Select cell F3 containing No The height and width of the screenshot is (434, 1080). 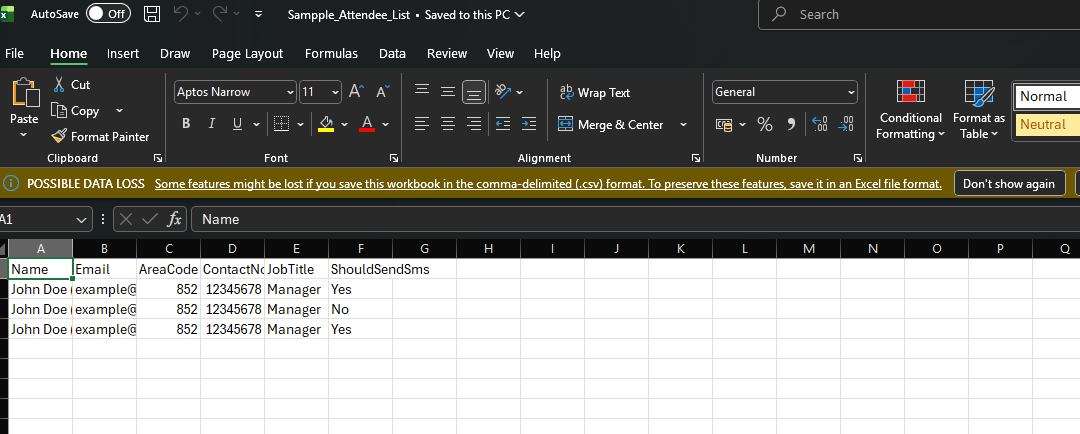360,309
